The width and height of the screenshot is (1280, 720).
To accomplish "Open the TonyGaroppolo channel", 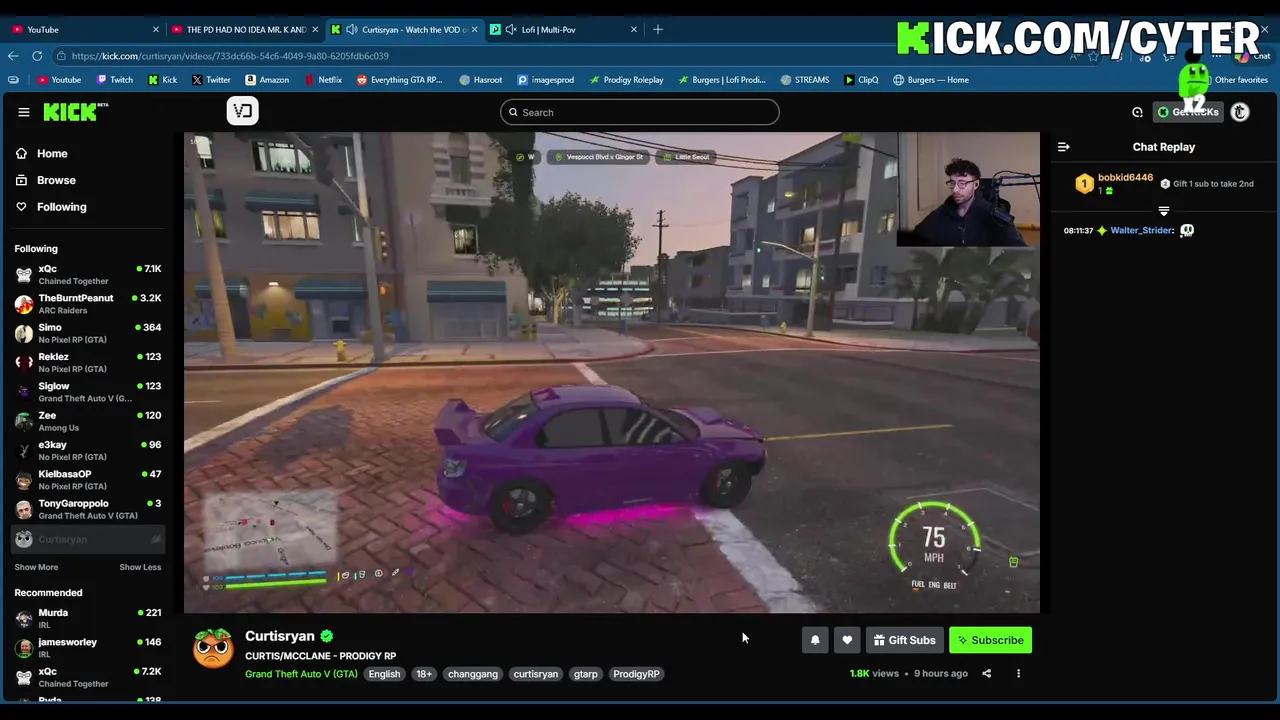I will [87, 509].
